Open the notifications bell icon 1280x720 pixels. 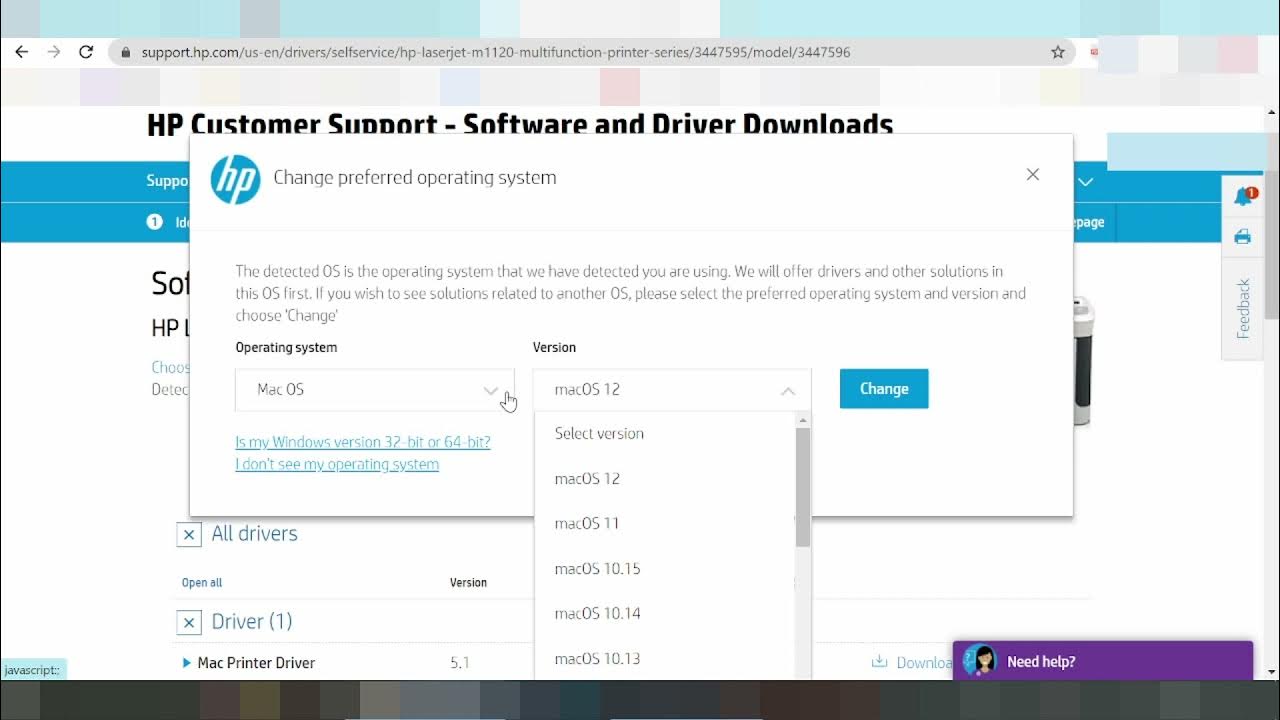click(x=1244, y=196)
